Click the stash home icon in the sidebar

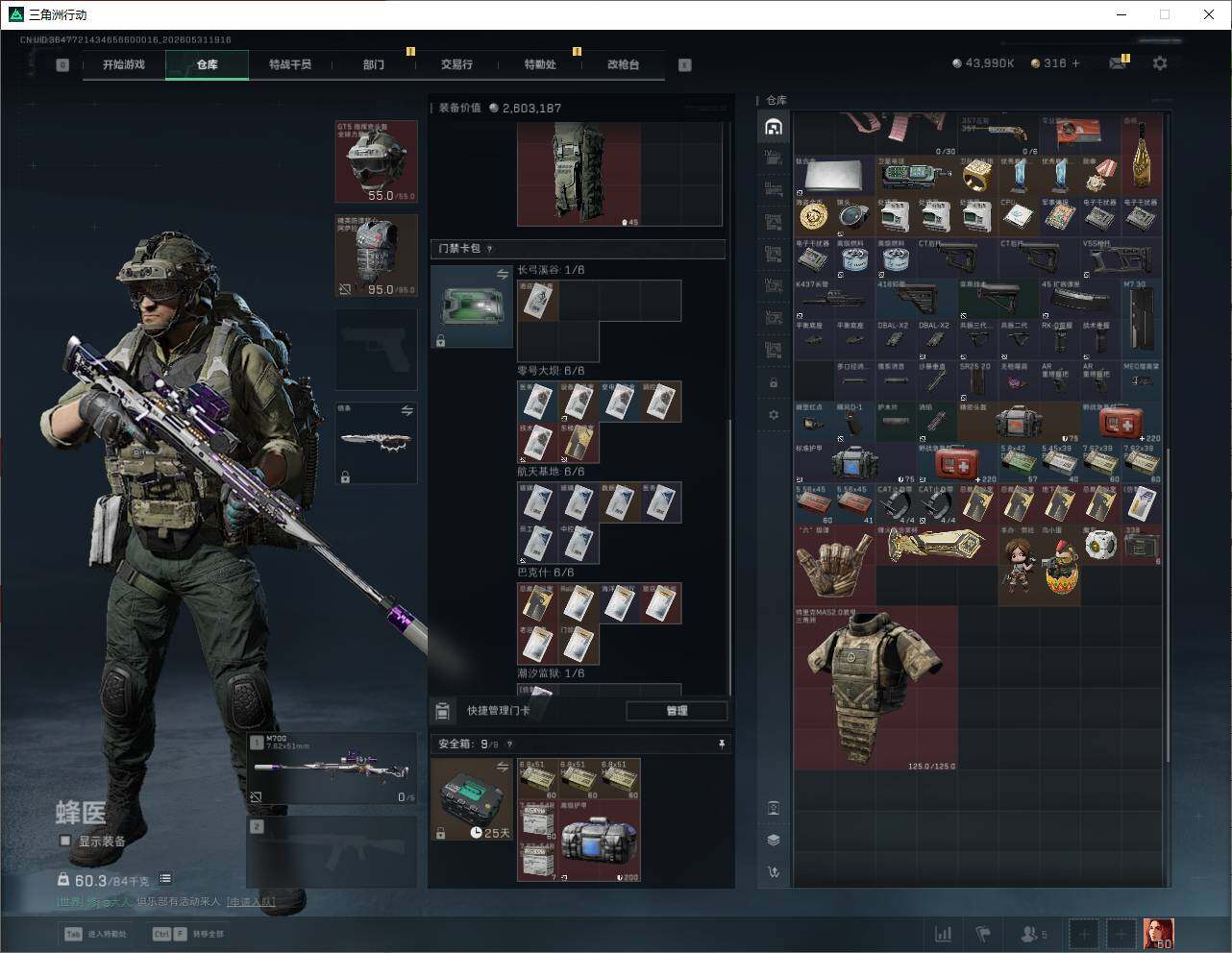tap(774, 127)
